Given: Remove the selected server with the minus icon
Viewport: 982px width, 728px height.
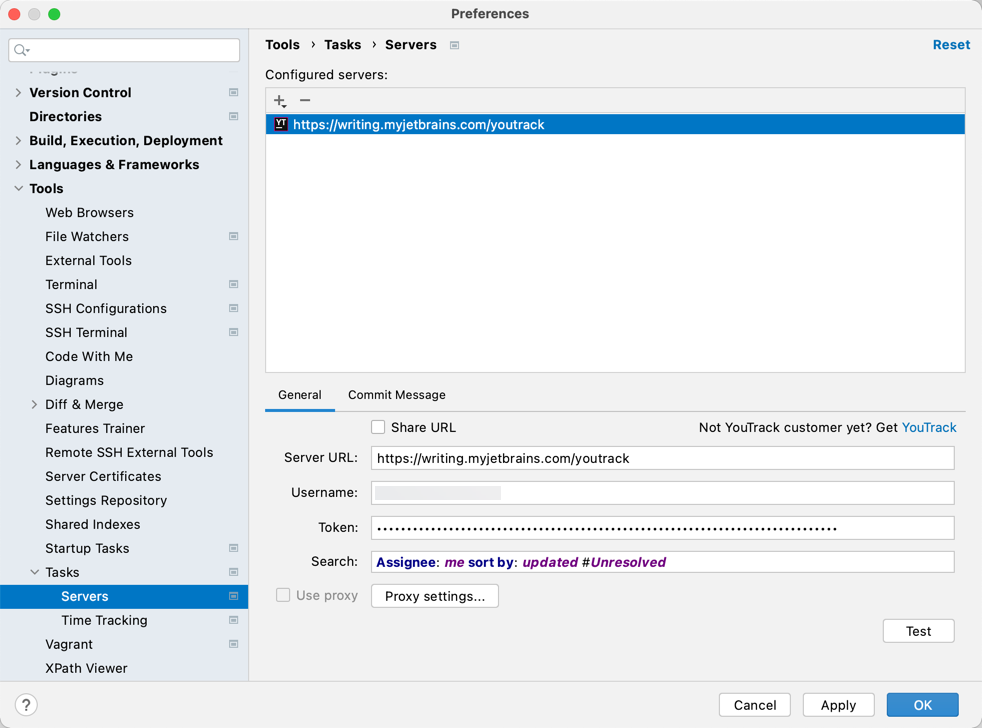Looking at the screenshot, I should [x=305, y=100].
